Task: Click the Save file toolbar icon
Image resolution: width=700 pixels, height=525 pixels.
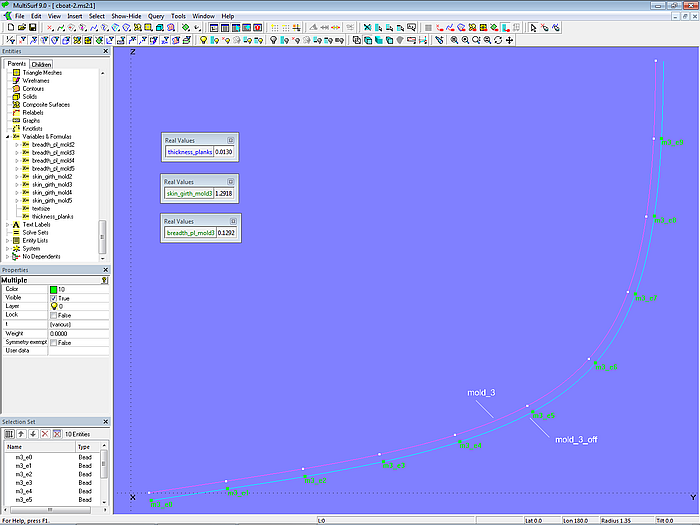Action: 32,28
